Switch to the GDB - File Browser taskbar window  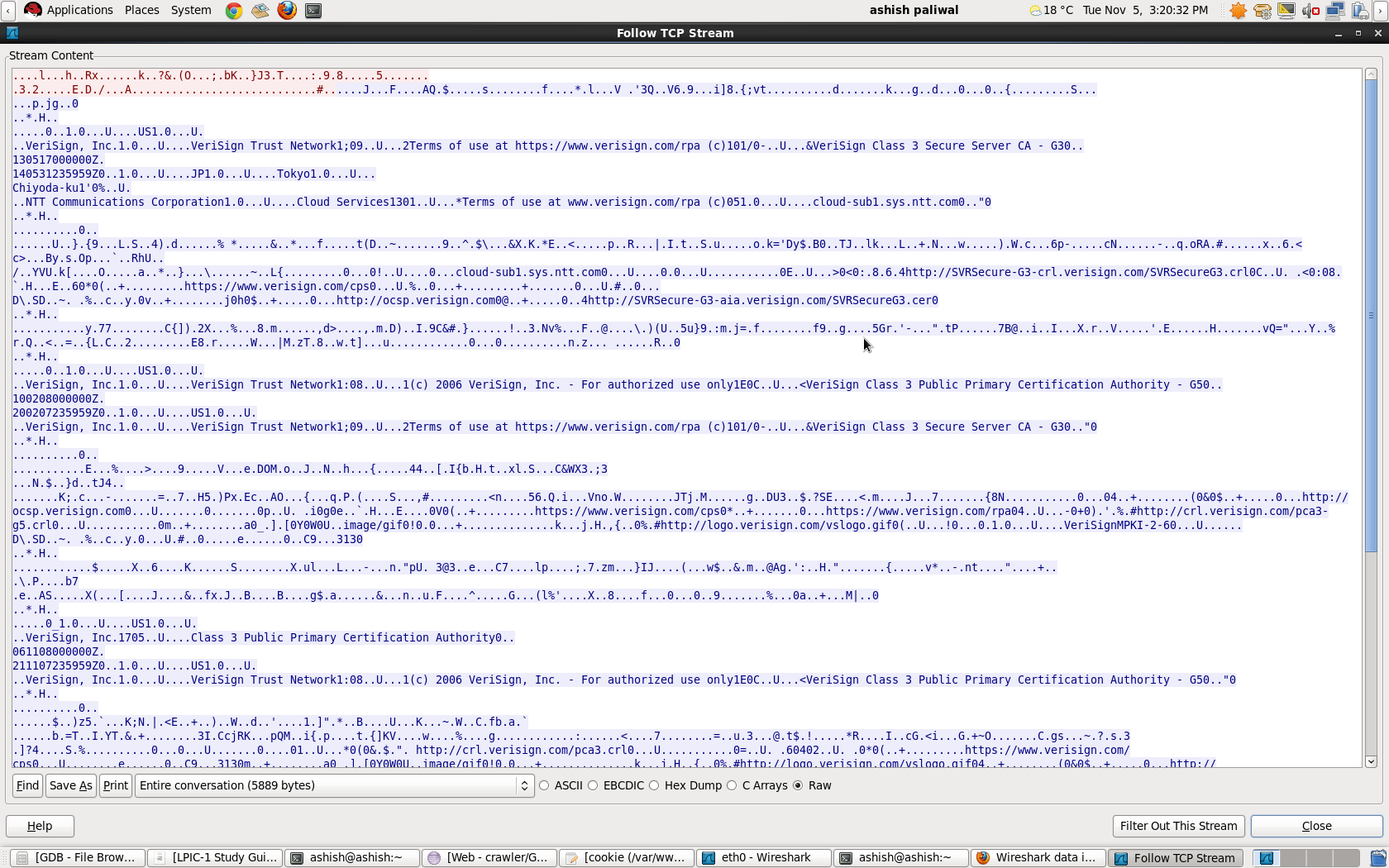[79, 858]
